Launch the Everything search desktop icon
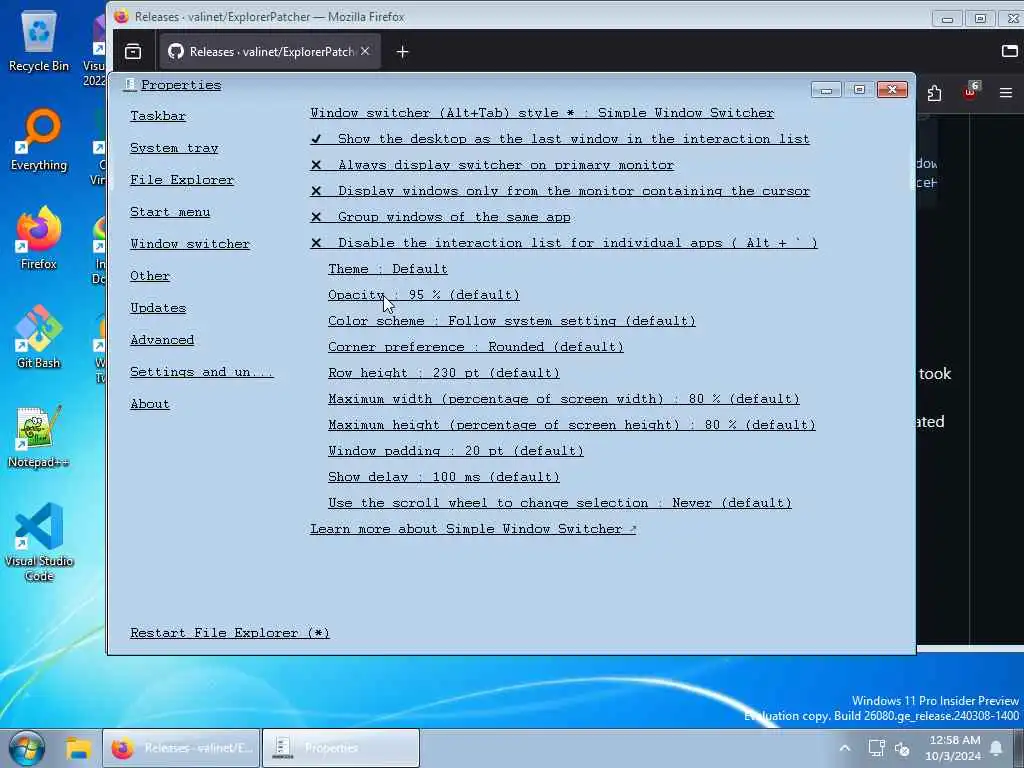 tap(39, 140)
